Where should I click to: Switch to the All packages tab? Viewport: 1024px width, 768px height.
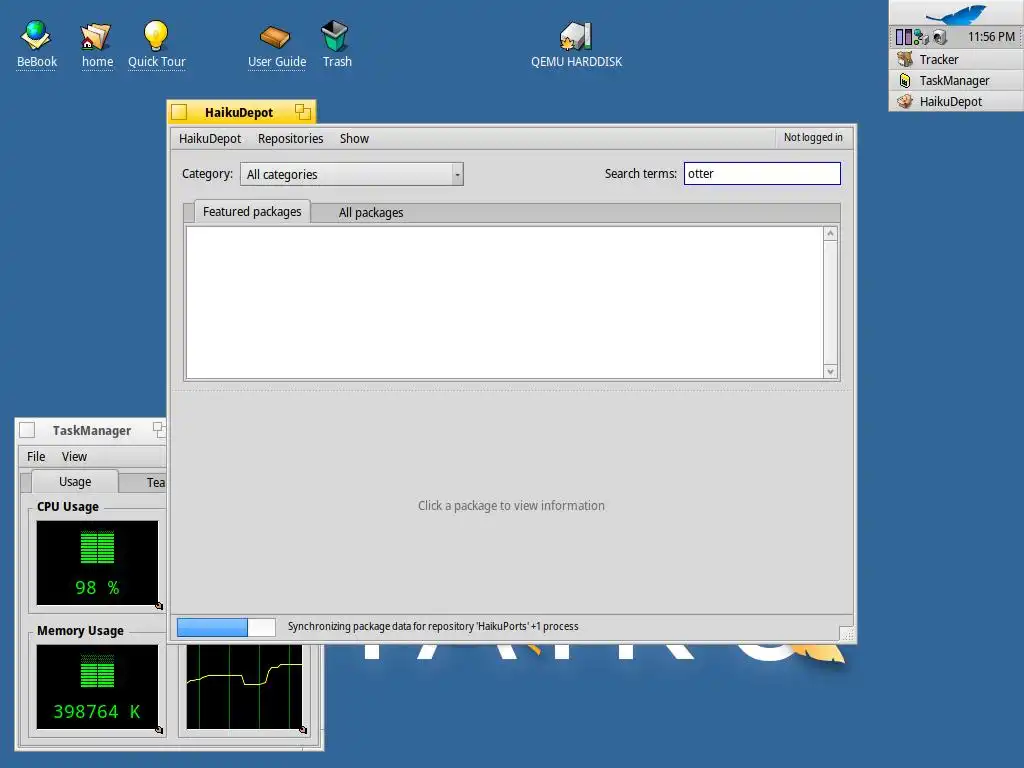click(x=370, y=213)
